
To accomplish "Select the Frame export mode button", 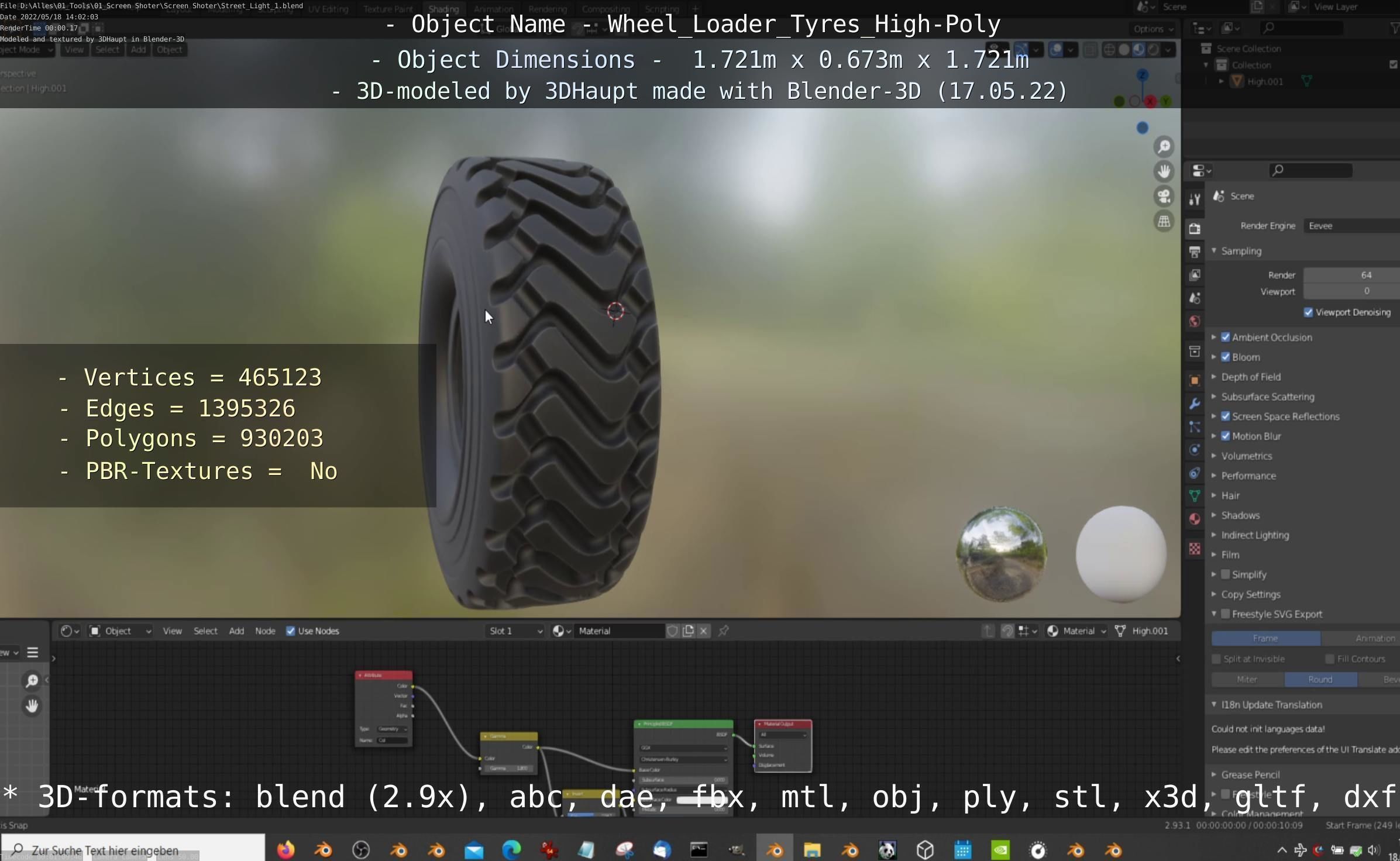I will point(1265,638).
